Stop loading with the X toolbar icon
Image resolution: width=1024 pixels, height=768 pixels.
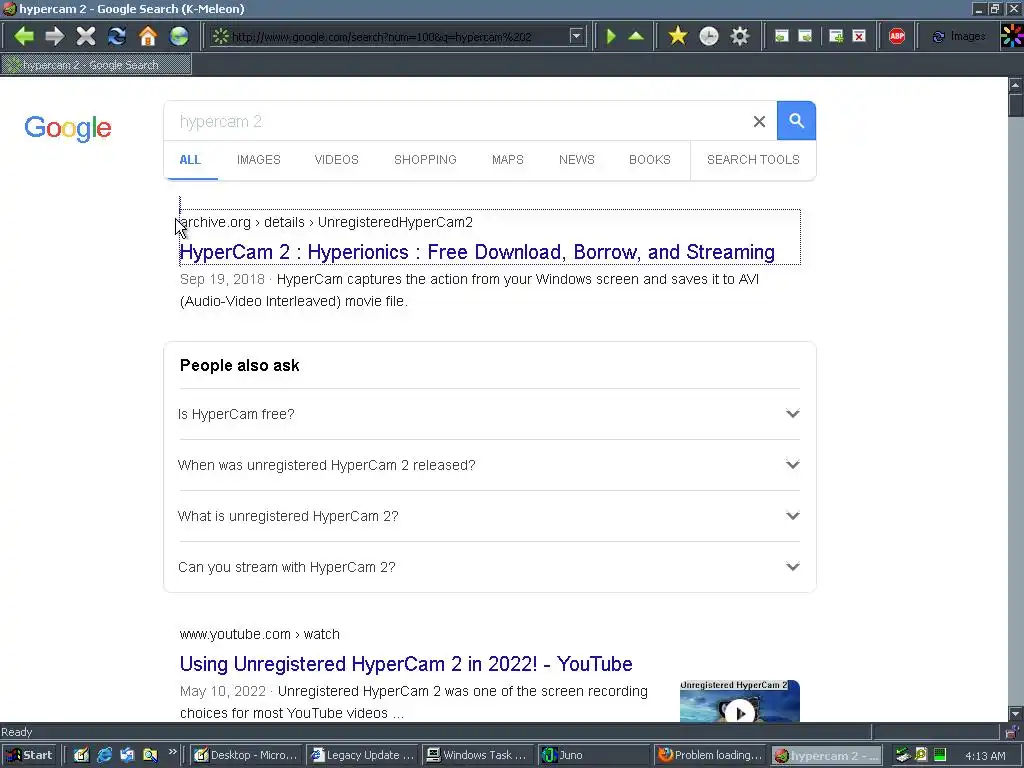click(x=86, y=36)
